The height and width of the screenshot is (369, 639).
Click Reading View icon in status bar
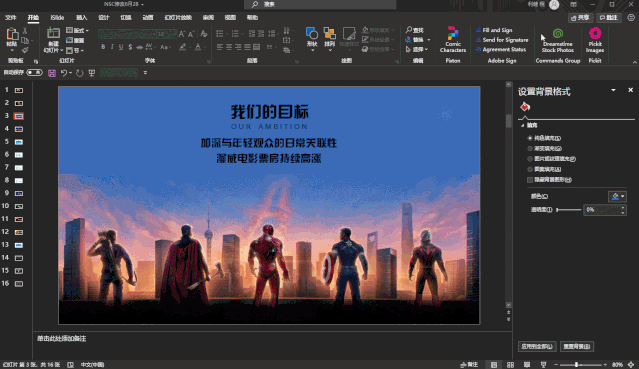tap(527, 365)
